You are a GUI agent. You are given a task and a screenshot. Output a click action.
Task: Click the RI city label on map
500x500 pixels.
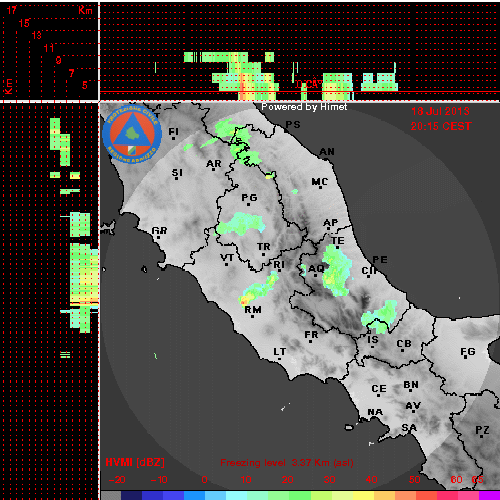pyautogui.click(x=279, y=265)
